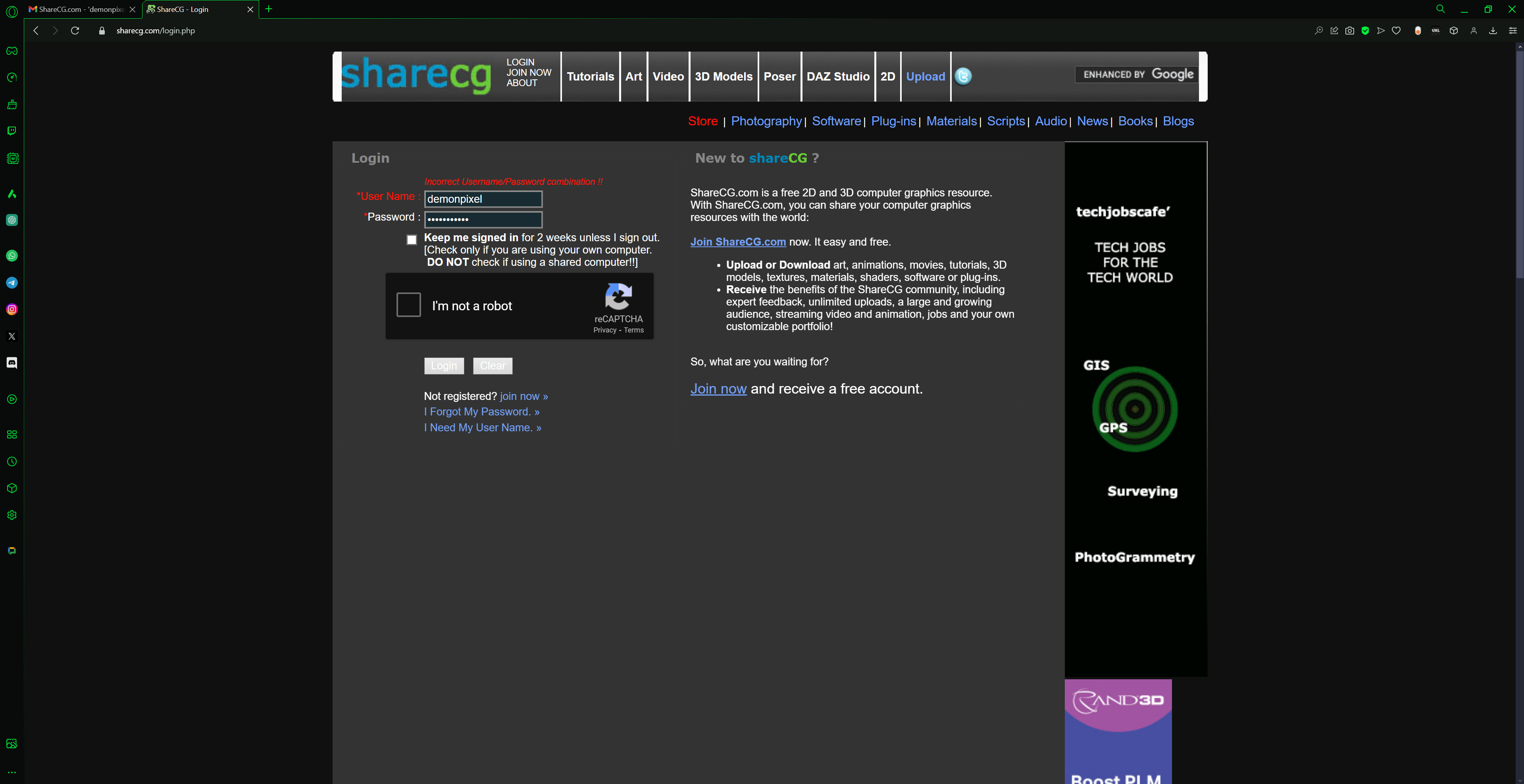This screenshot has width=1524, height=784.
Task: Click the Login submit button
Action: (444, 365)
